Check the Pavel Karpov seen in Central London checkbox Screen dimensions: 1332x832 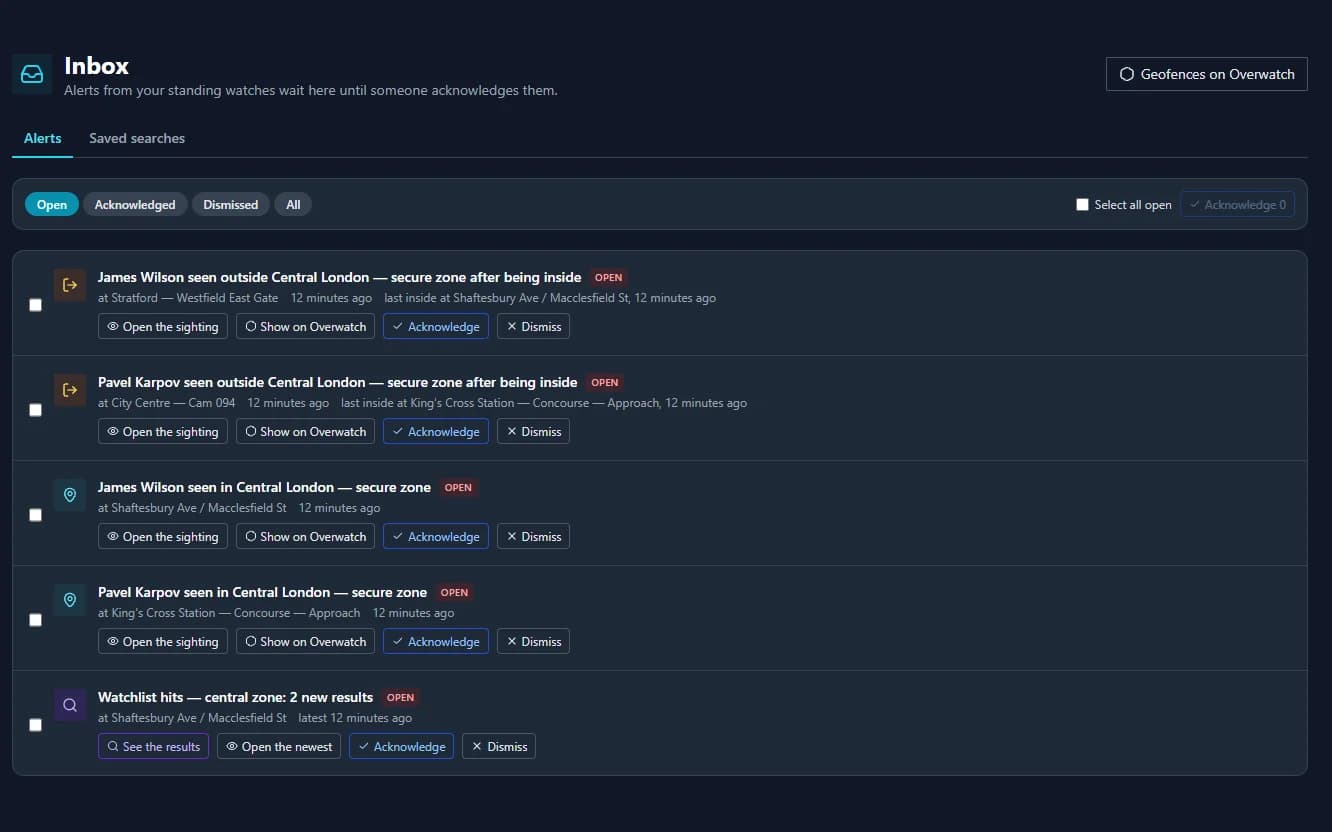click(35, 620)
